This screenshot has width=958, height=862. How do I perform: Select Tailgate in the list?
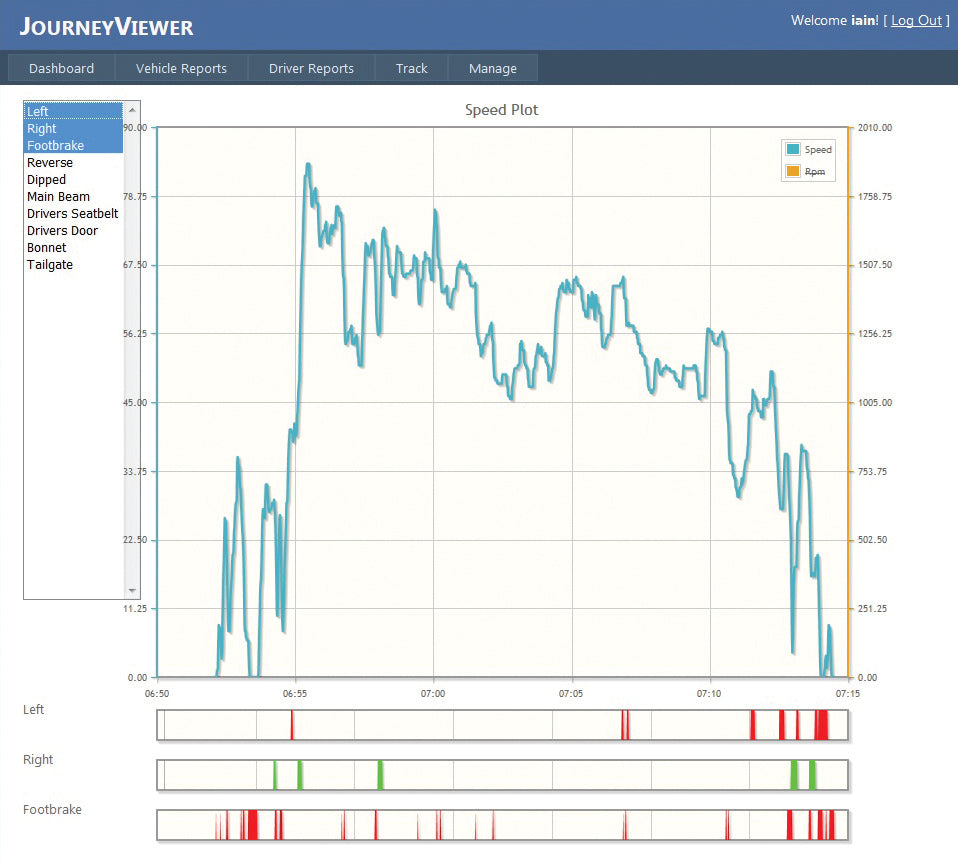pyautogui.click(x=50, y=265)
